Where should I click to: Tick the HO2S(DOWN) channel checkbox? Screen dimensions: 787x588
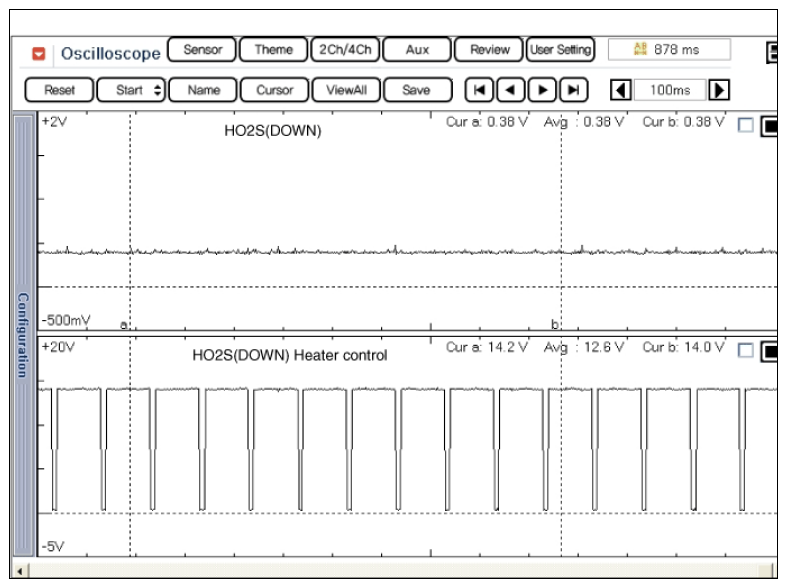point(744,126)
